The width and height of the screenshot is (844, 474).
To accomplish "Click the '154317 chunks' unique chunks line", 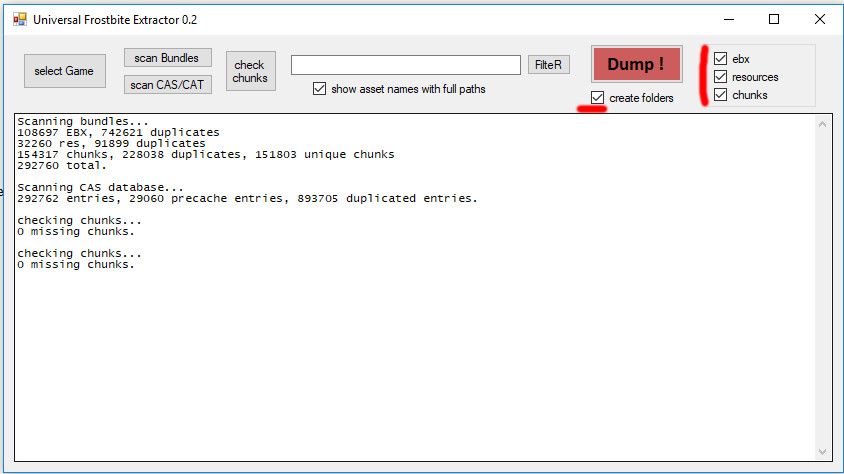I will [206, 154].
